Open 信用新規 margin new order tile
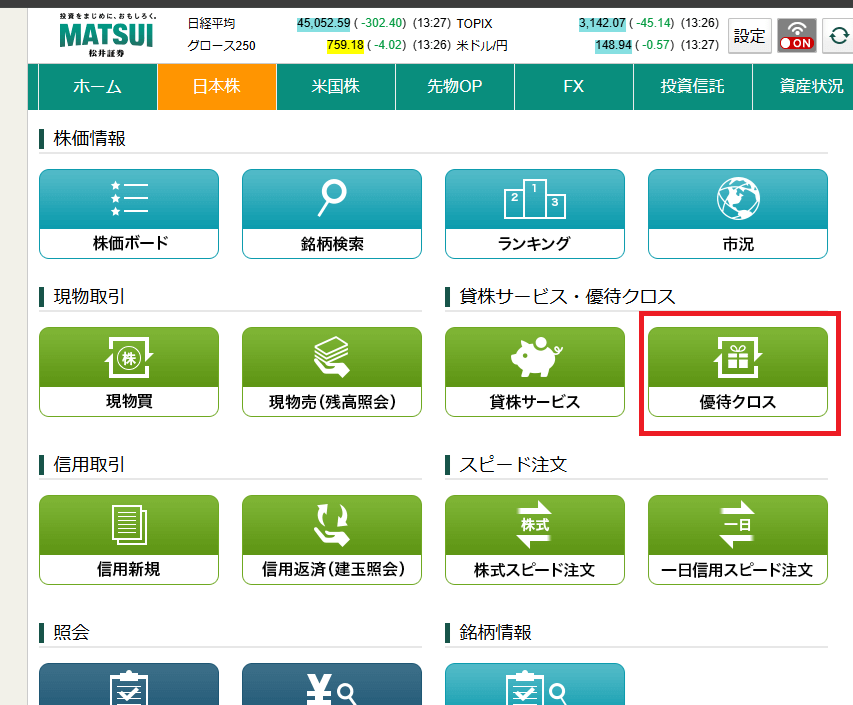853x705 pixels. 128,540
